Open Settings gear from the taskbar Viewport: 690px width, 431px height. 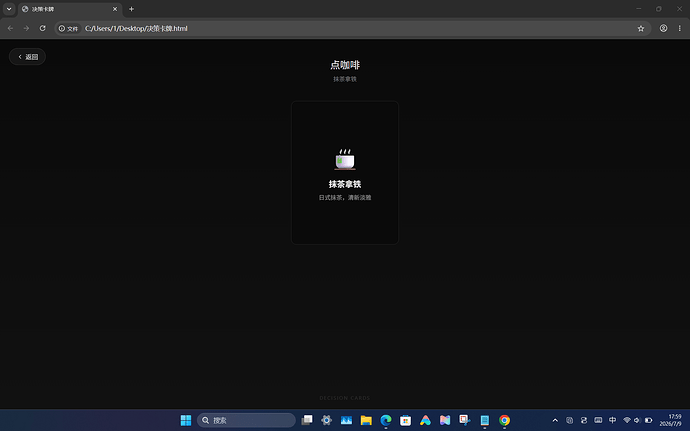coord(327,420)
